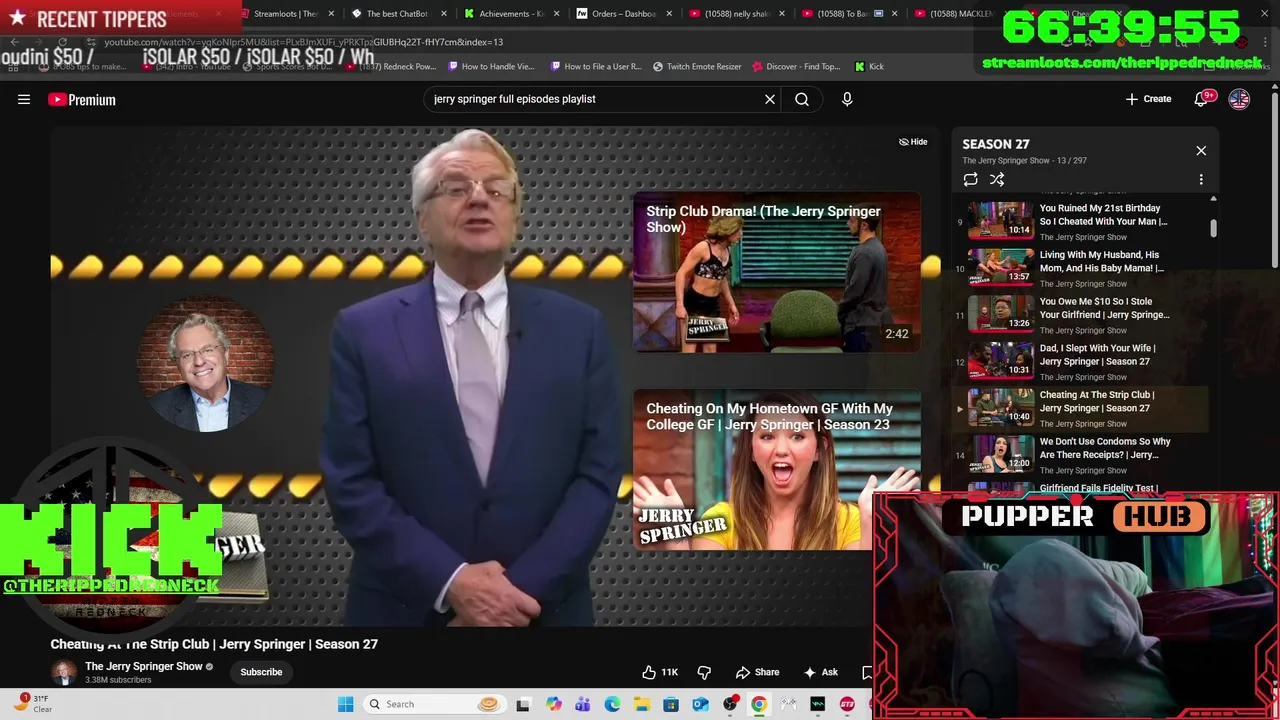Open Microsoft Teams taskbar icon
The image size is (1280, 720).
pyautogui.click(x=582, y=704)
